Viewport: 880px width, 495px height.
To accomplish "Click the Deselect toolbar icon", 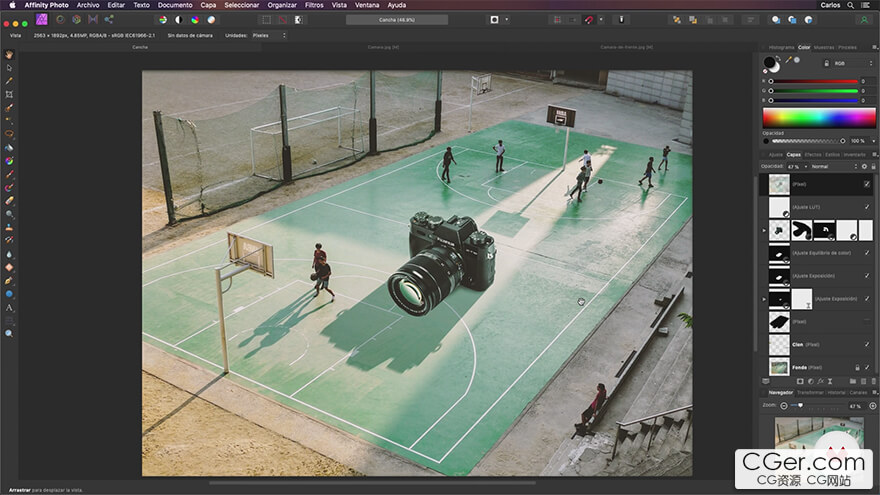I will click(282, 20).
